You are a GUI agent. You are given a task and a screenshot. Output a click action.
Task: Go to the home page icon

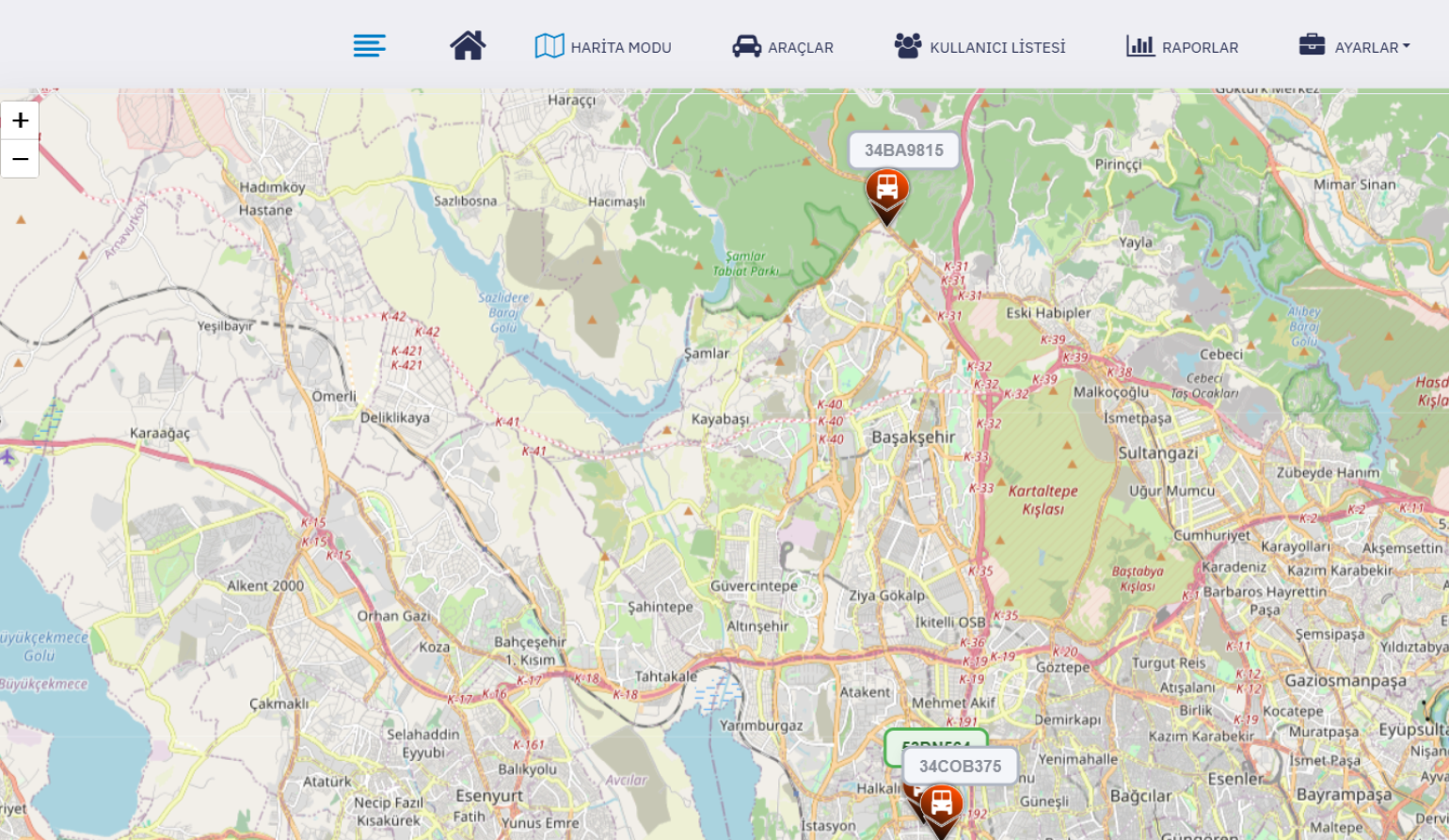[x=468, y=45]
